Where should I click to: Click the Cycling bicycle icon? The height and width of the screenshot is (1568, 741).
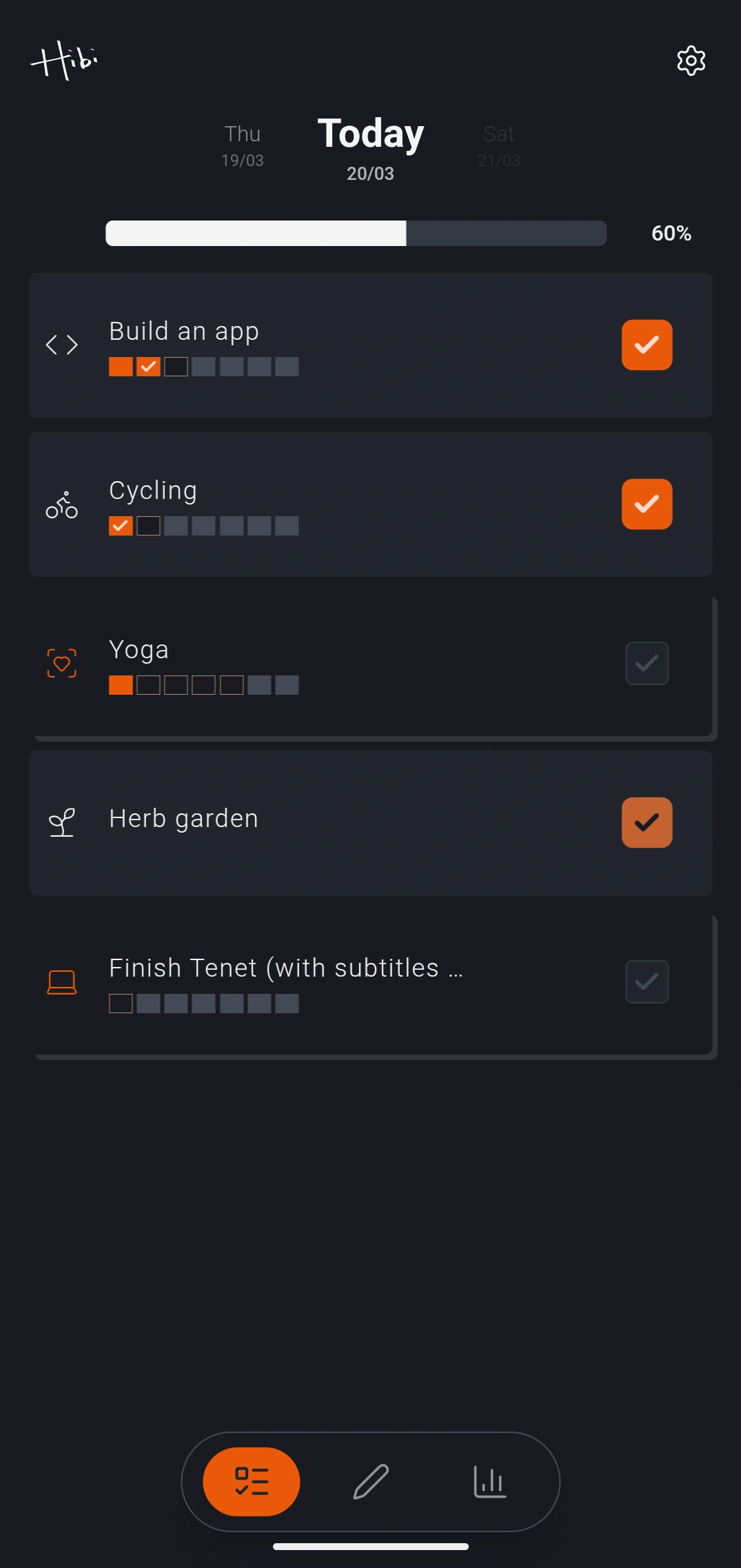tap(61, 505)
